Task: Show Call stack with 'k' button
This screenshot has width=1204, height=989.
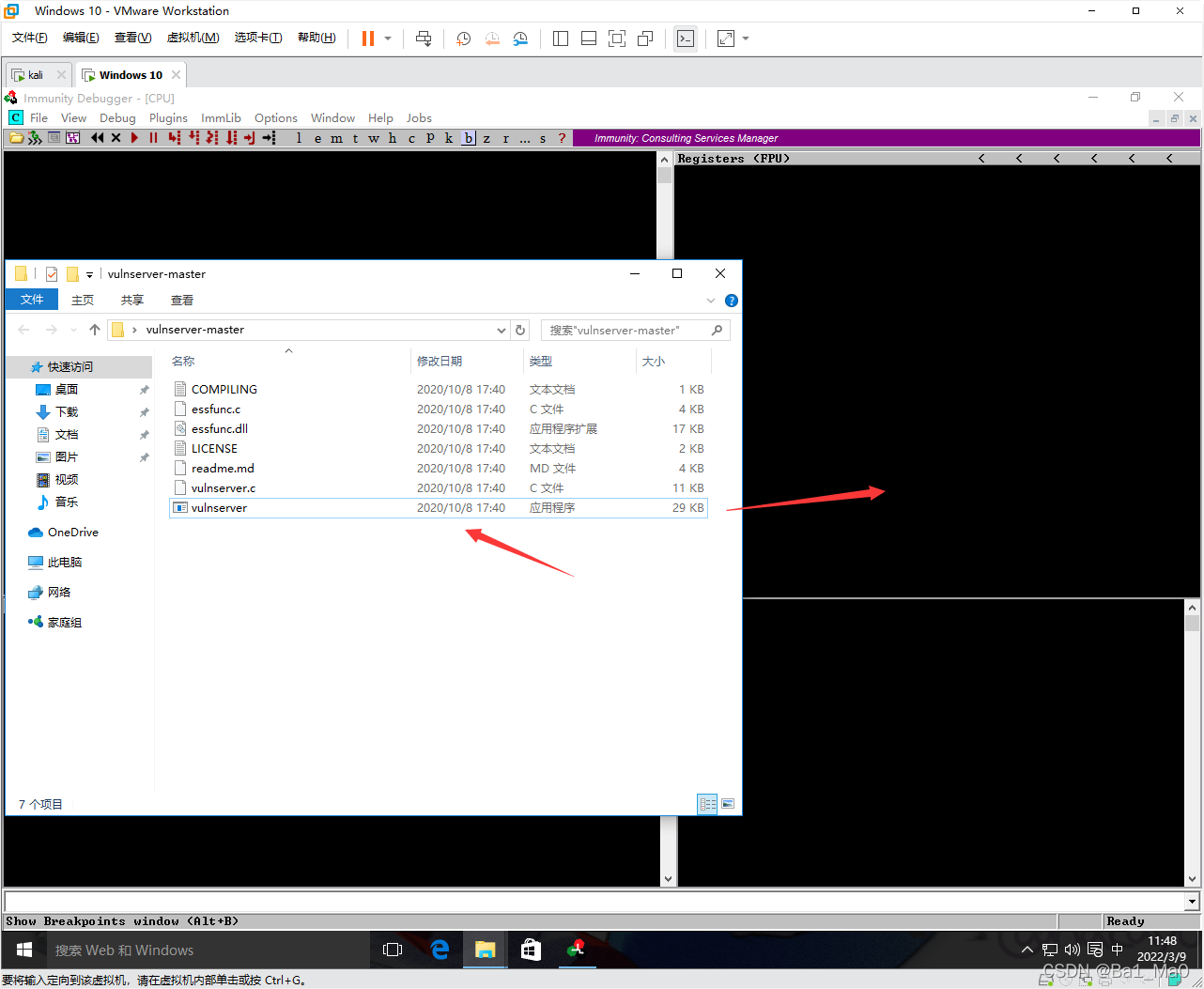Action: click(x=449, y=138)
